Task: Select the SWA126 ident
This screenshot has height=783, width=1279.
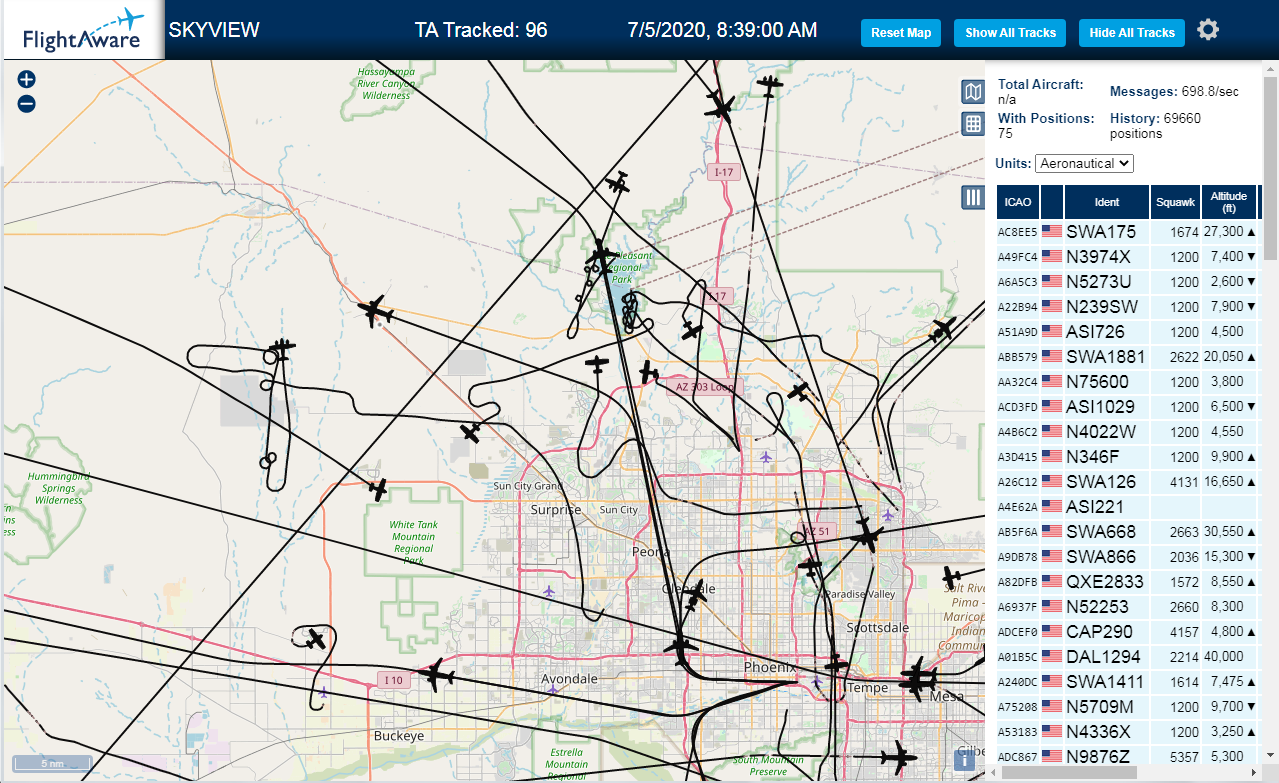Action: click(x=1101, y=481)
